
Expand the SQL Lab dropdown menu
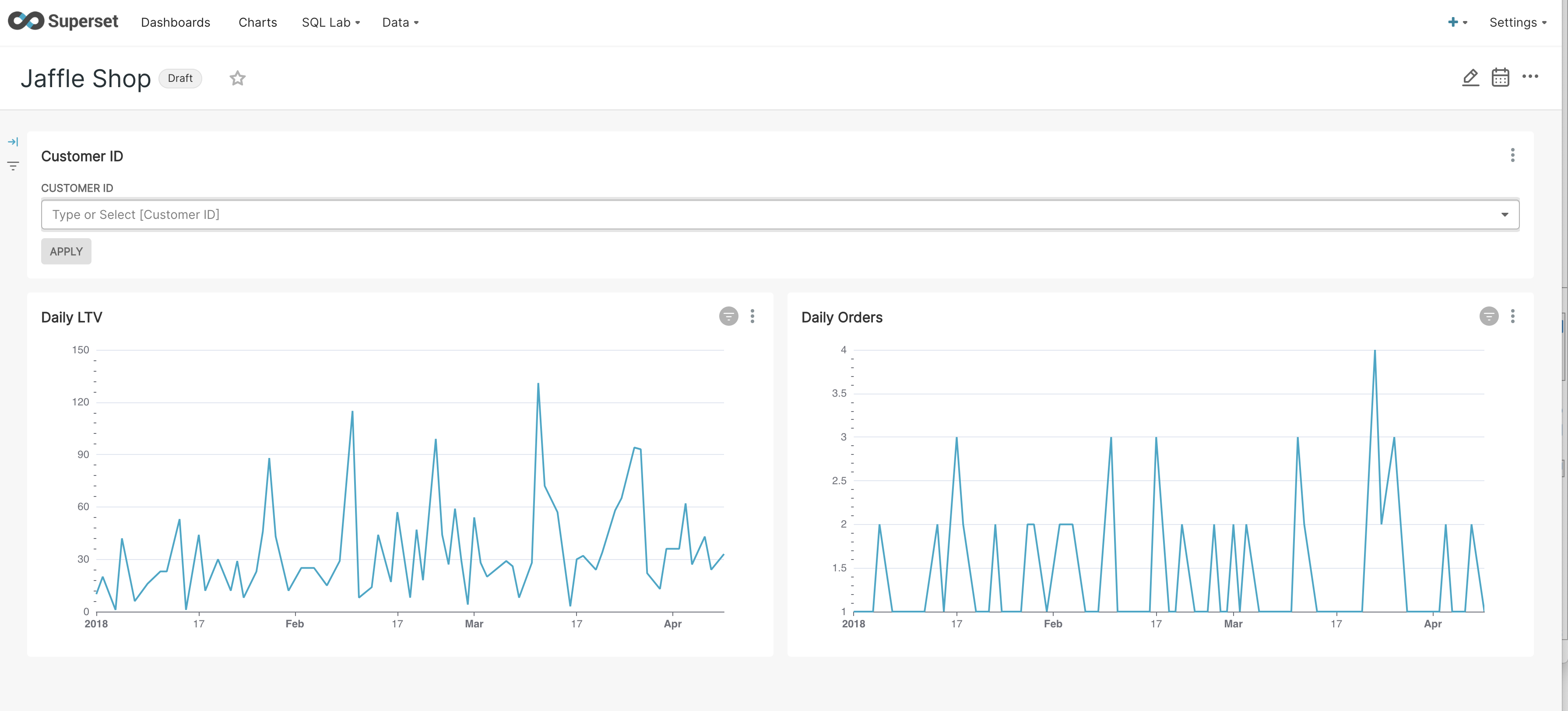point(330,22)
